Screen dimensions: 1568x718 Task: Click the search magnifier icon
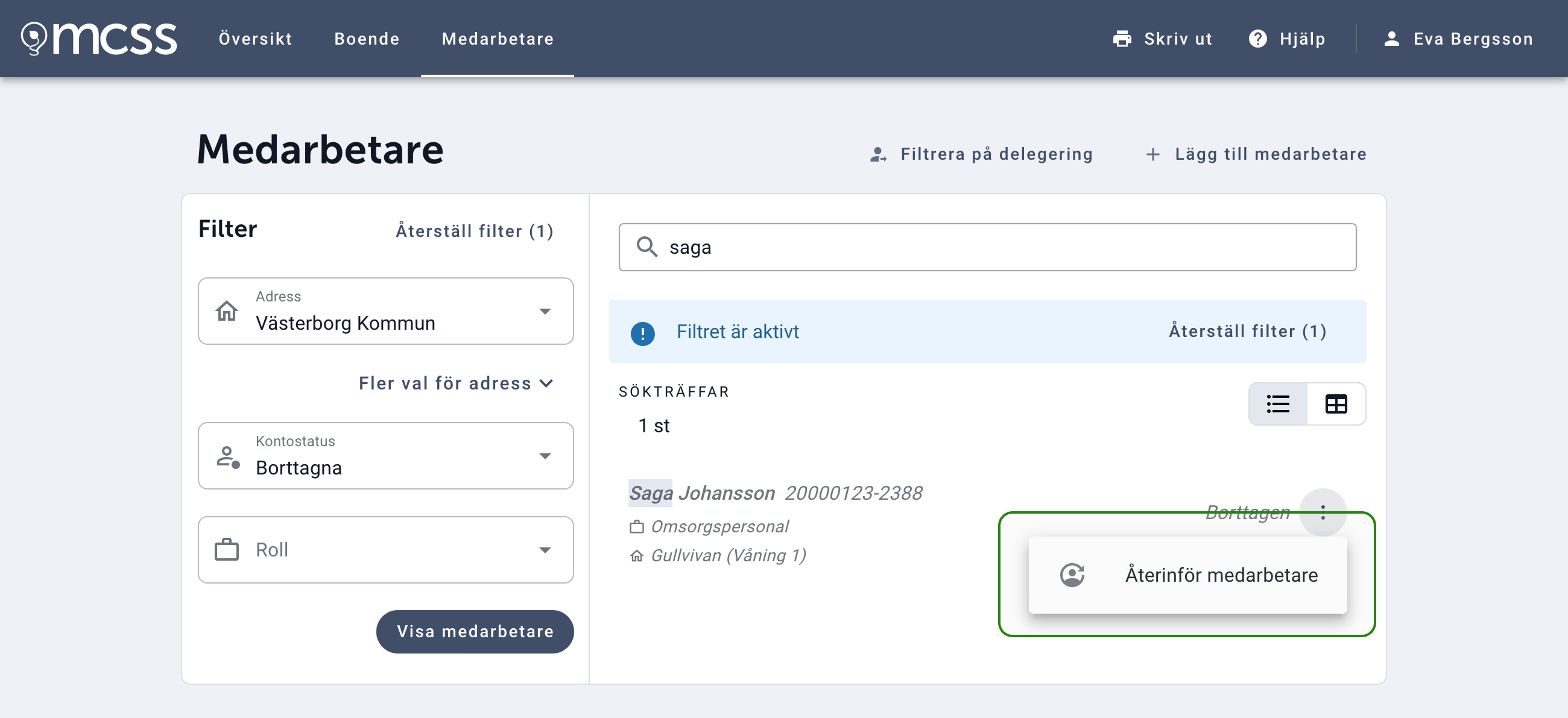(x=646, y=247)
